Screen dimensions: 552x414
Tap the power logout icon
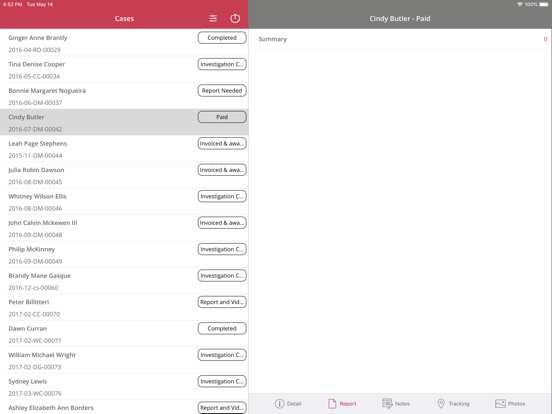click(x=235, y=18)
